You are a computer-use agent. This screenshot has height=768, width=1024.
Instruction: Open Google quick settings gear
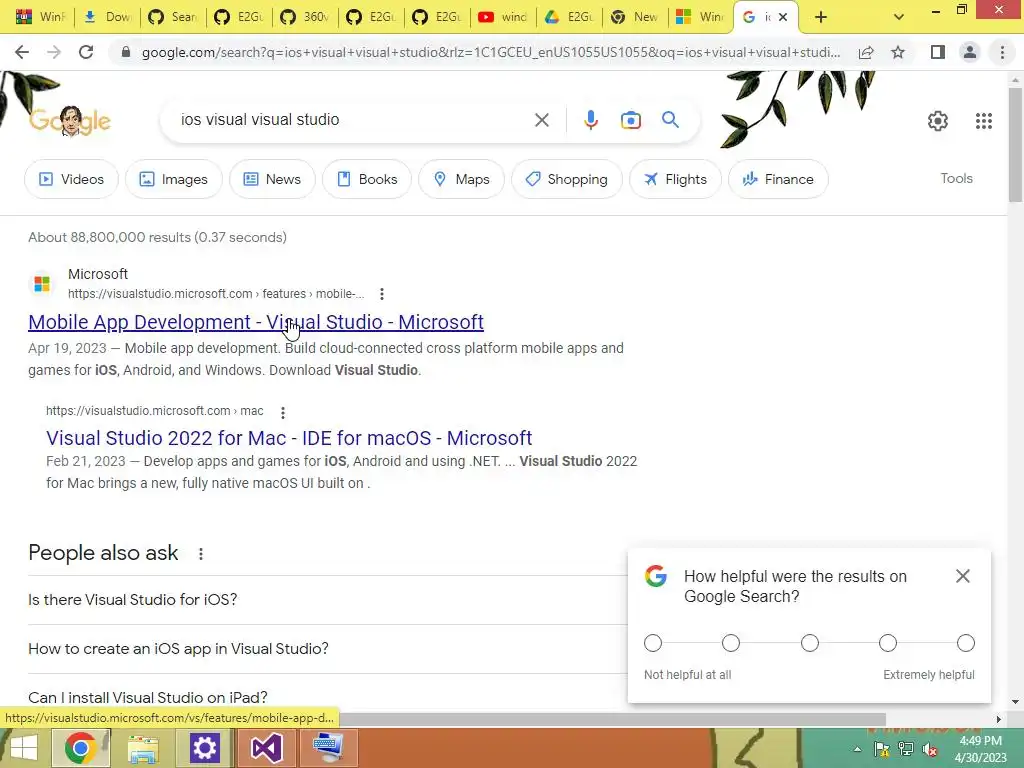[938, 121]
